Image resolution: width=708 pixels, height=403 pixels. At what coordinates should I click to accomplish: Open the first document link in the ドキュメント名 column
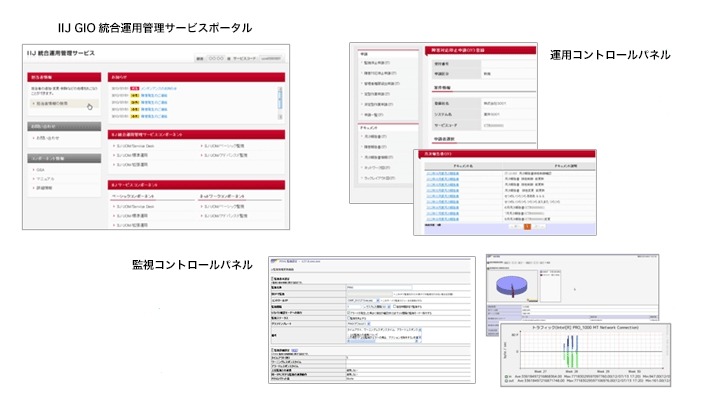(442, 173)
